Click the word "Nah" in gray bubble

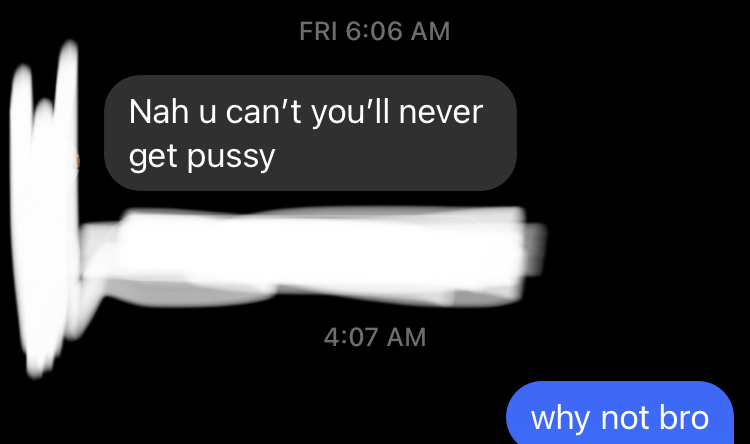[x=158, y=112]
